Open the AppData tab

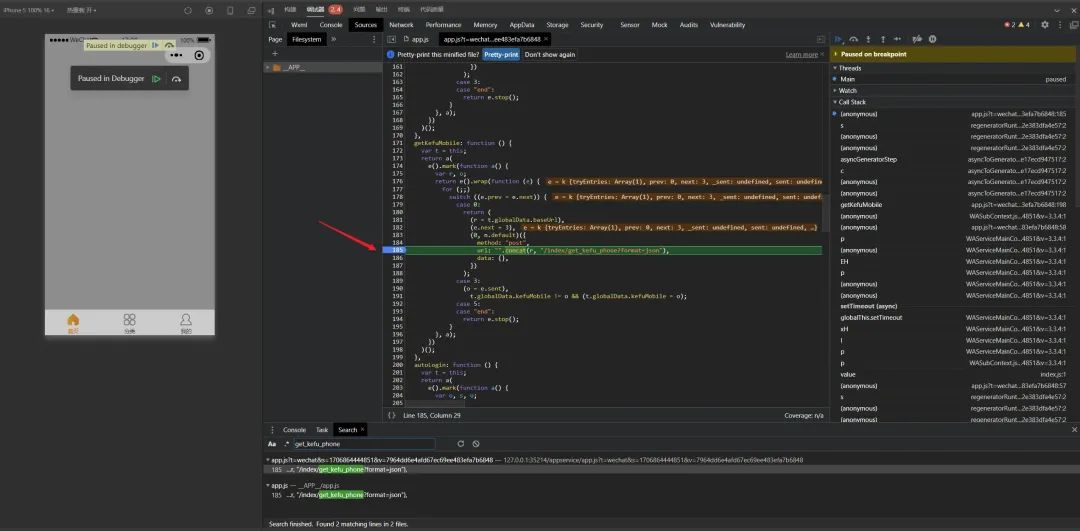tap(522, 25)
